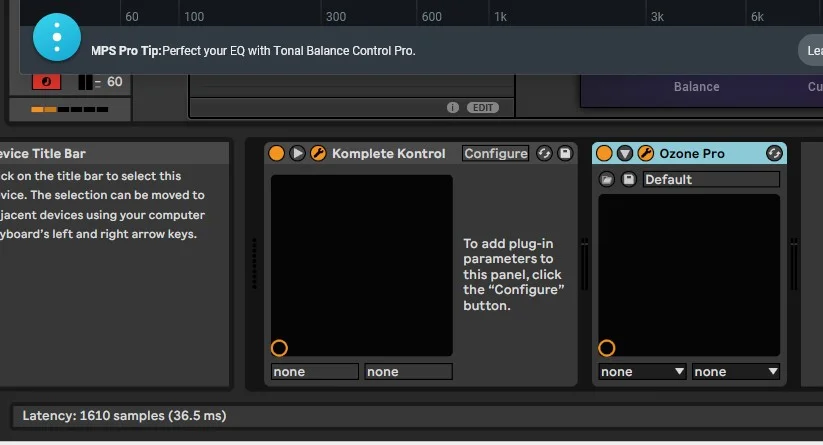Toggle Komplete Kontrol device activator on/off
The height and width of the screenshot is (445, 823).
tap(277, 153)
